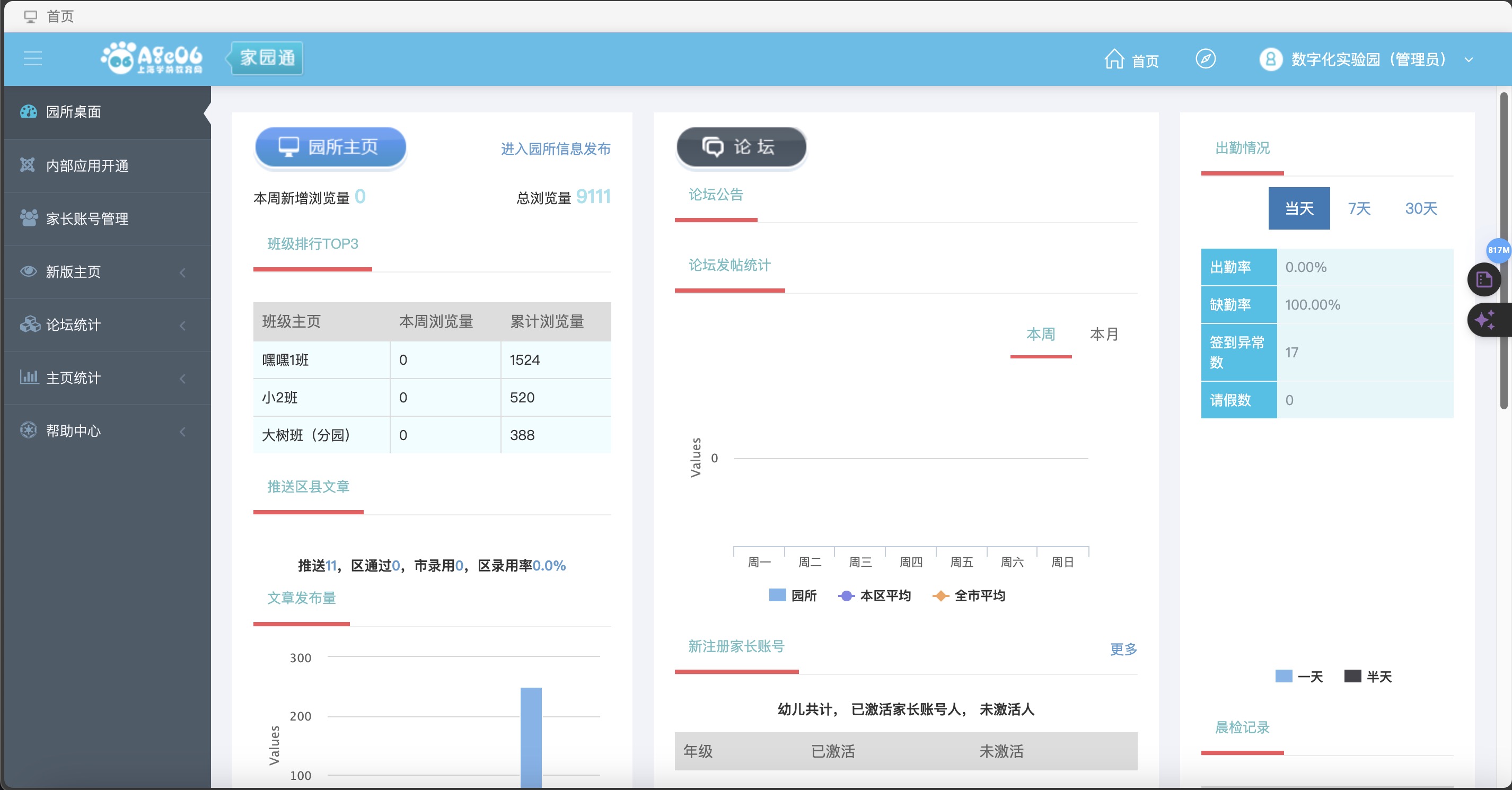
Task: Toggle 本区平均 series in chart legend
Action: pos(874,596)
